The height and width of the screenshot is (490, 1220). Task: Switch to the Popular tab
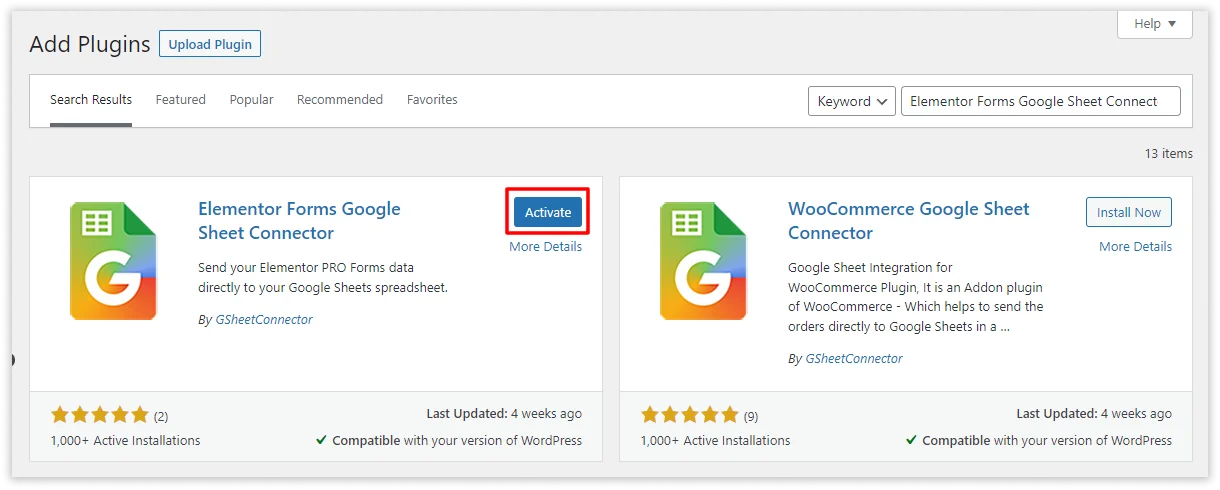pos(251,100)
